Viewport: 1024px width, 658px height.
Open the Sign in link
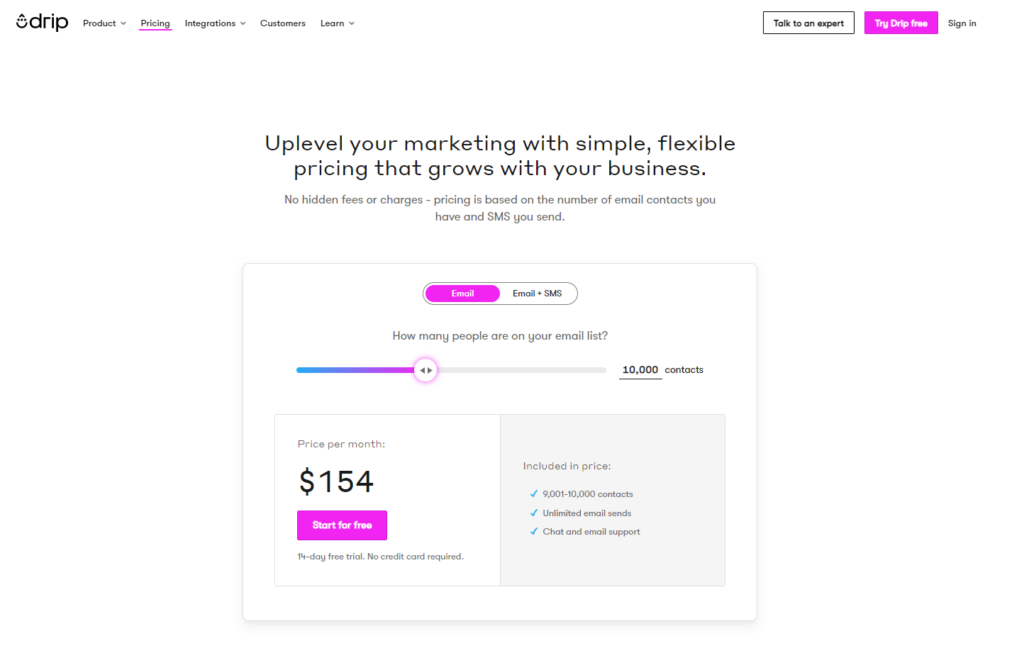[962, 24]
